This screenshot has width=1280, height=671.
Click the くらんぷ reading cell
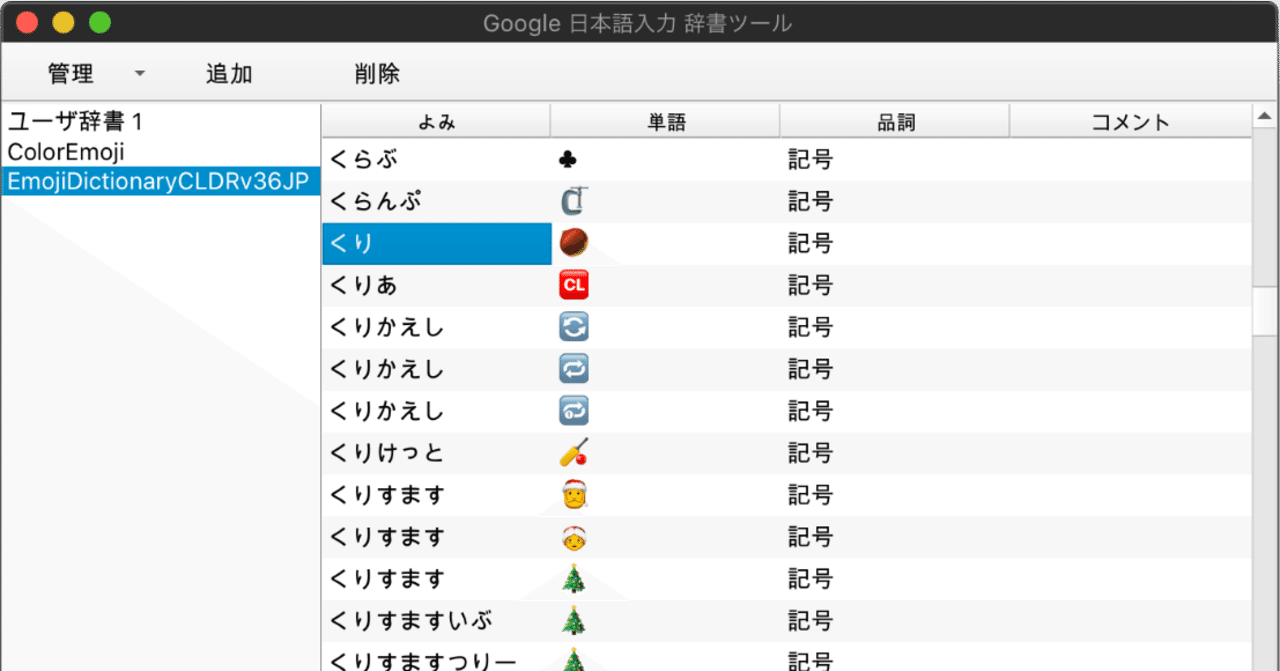point(437,202)
